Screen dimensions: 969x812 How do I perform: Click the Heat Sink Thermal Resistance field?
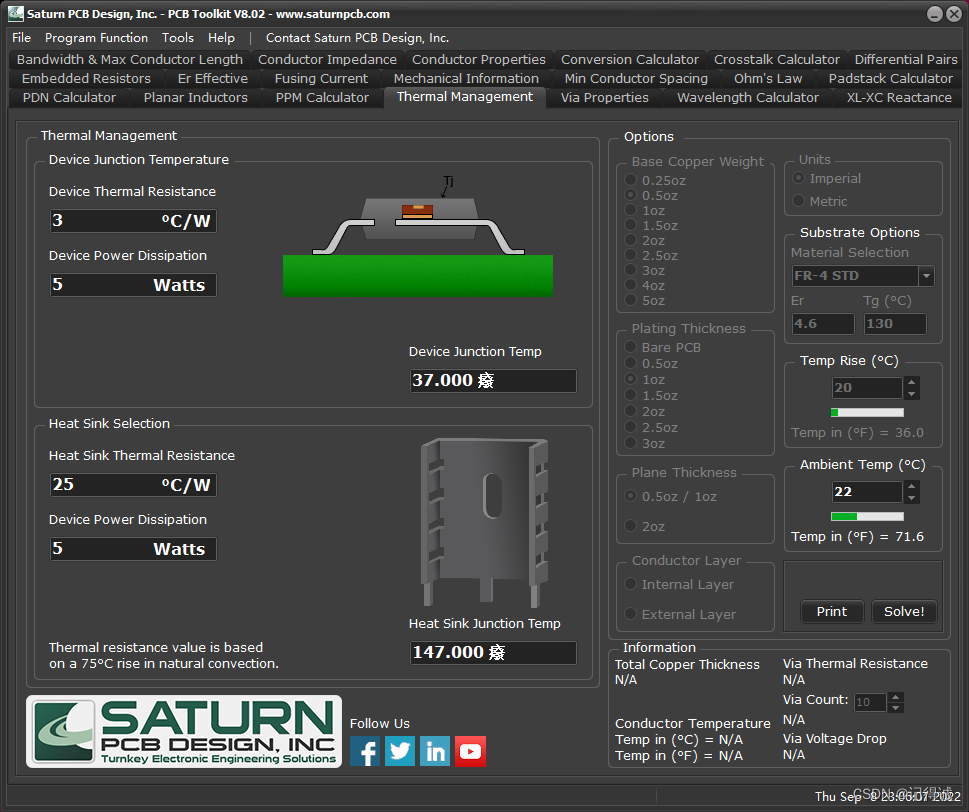coord(133,484)
